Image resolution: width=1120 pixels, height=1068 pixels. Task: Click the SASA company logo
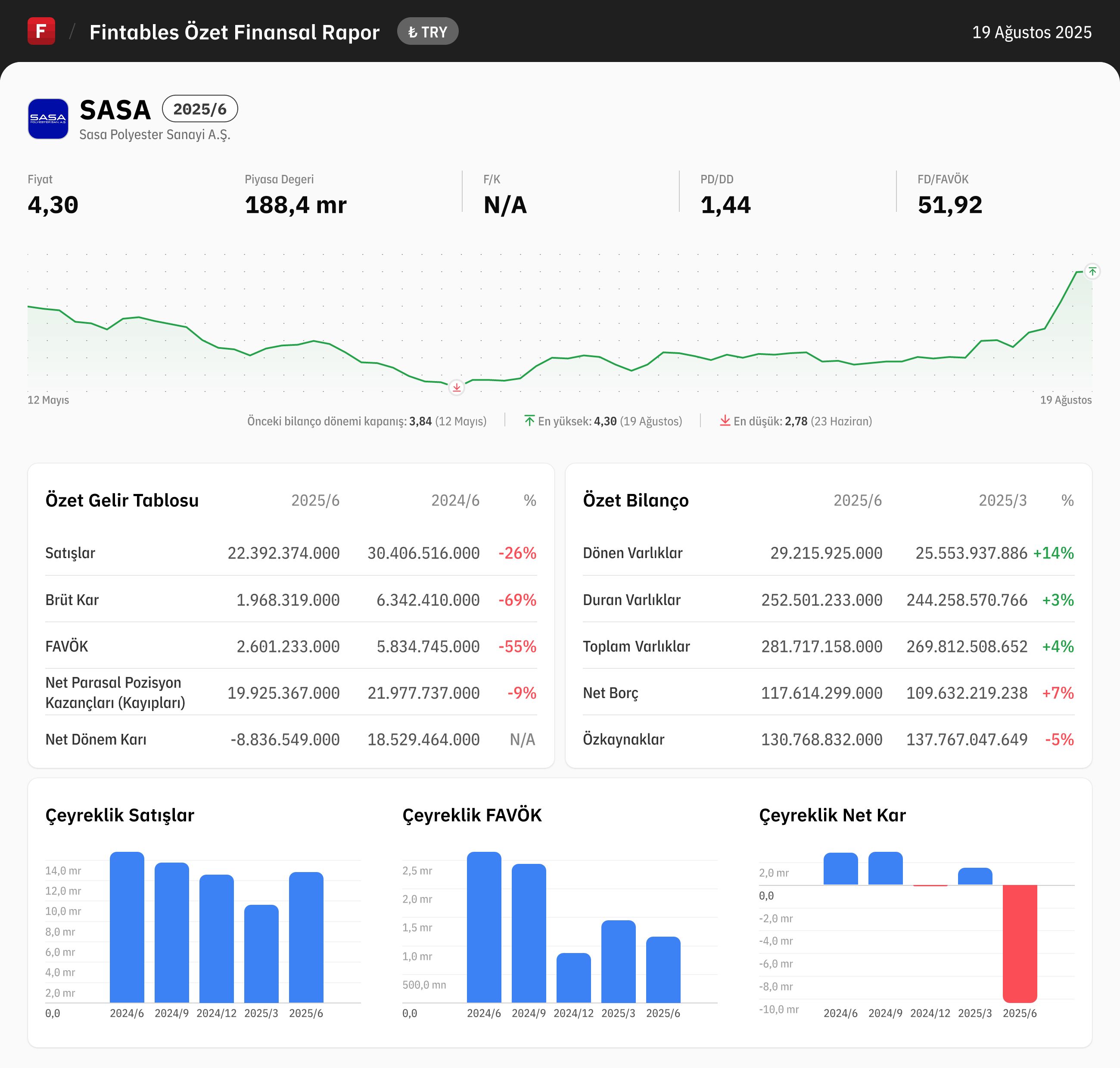(x=48, y=118)
